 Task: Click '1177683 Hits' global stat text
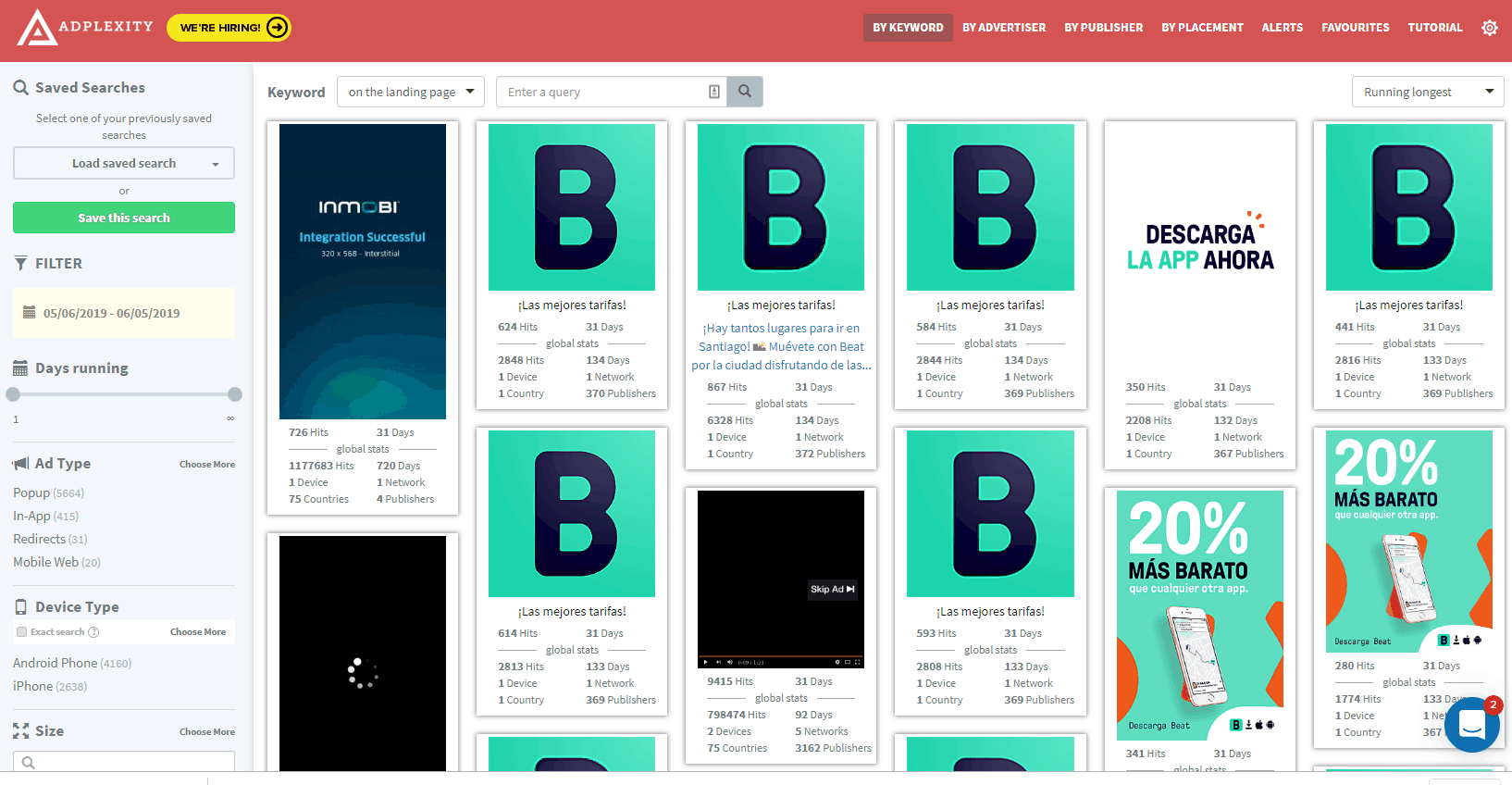click(x=321, y=466)
